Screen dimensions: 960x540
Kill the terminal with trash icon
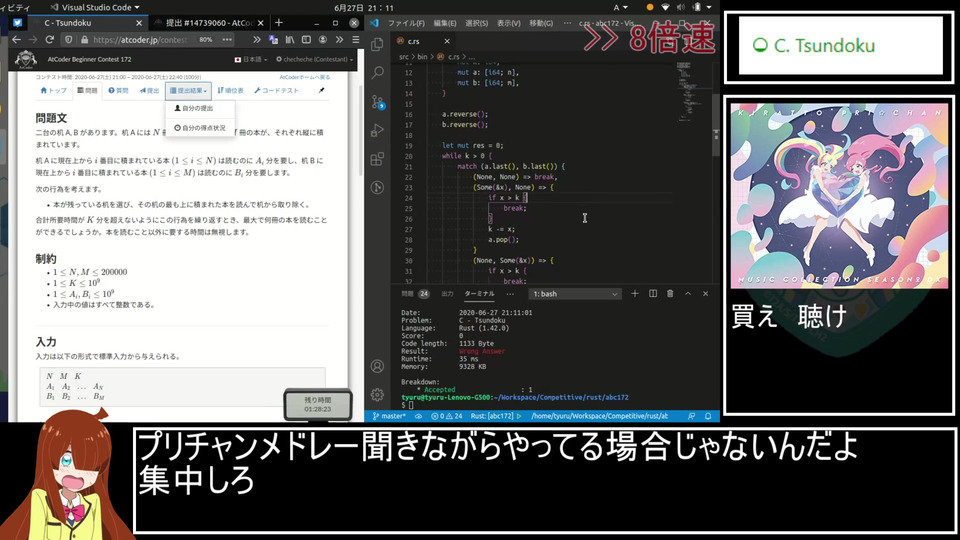670,294
